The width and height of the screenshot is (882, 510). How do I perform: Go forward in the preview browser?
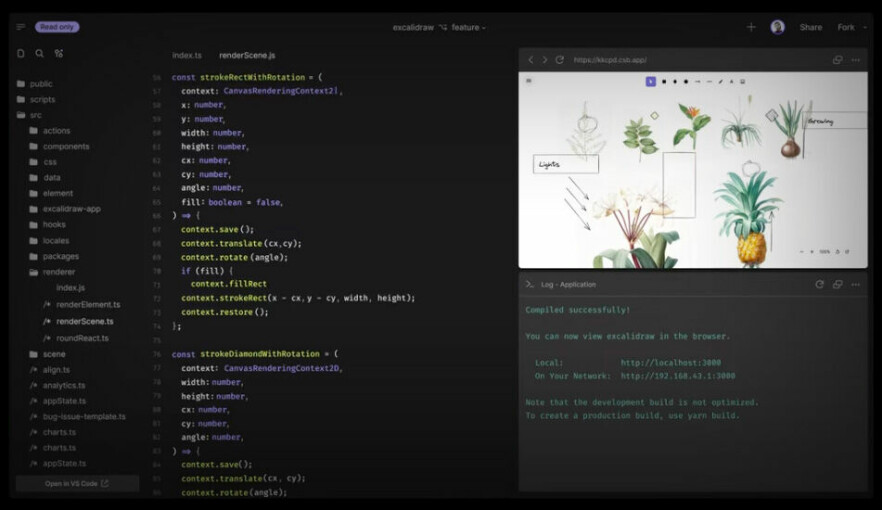[x=544, y=60]
